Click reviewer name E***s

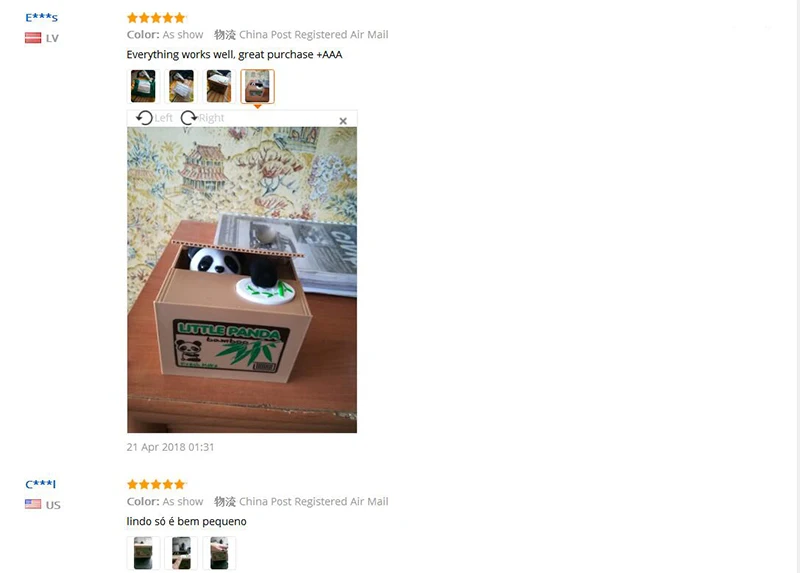tap(41, 17)
